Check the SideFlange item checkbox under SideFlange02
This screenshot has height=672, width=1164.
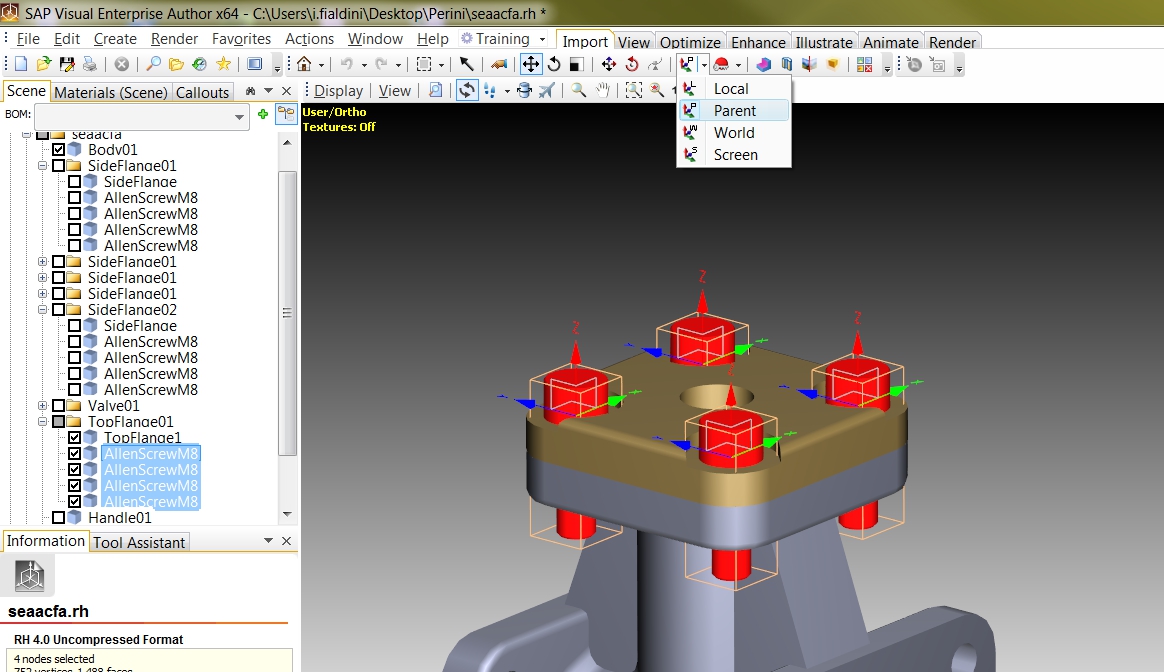click(74, 325)
